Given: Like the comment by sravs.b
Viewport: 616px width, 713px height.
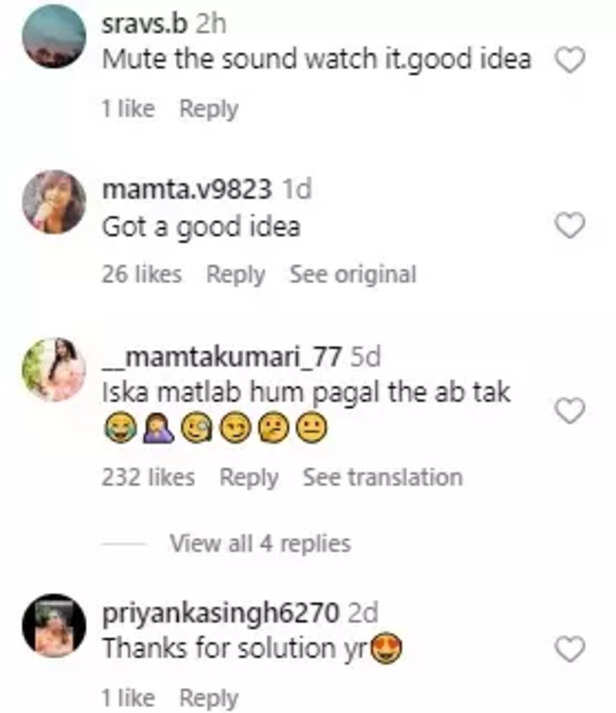Looking at the screenshot, I should 569,62.
